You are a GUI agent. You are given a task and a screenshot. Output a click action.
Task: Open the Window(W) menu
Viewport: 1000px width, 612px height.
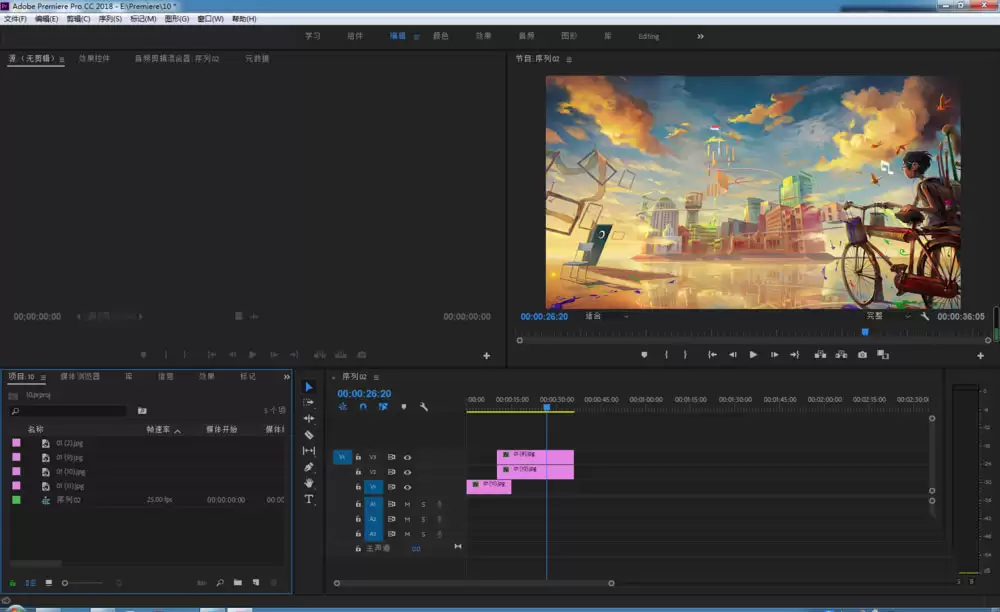[210, 19]
